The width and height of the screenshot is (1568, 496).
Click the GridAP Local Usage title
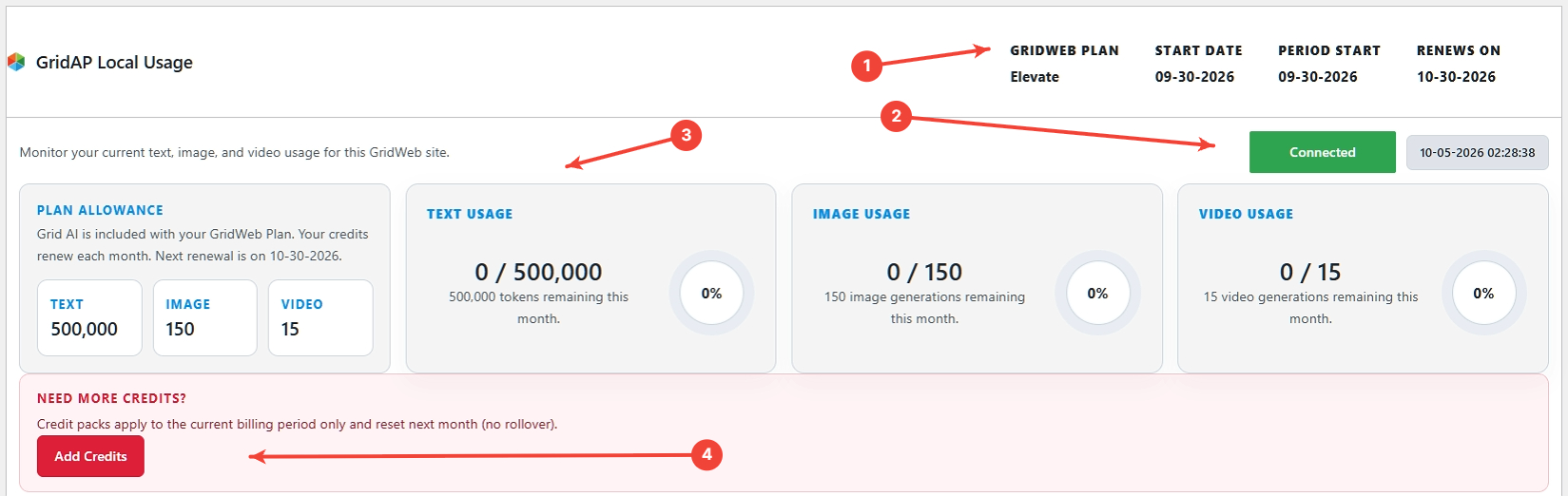(114, 62)
